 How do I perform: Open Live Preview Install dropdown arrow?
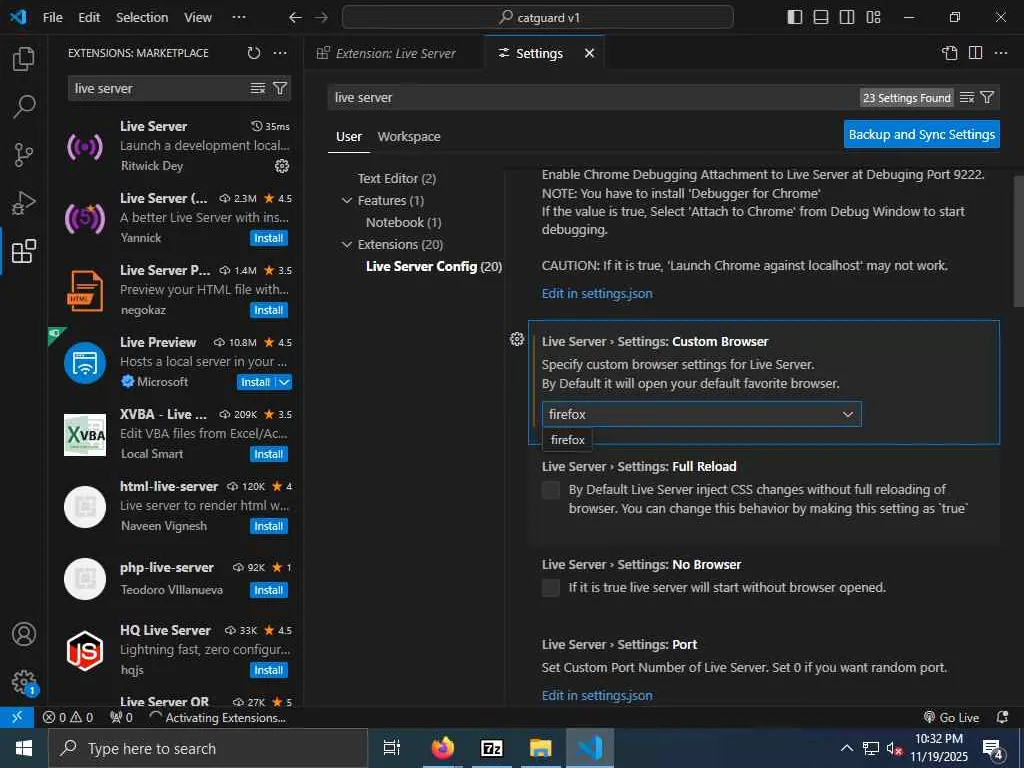(x=284, y=382)
